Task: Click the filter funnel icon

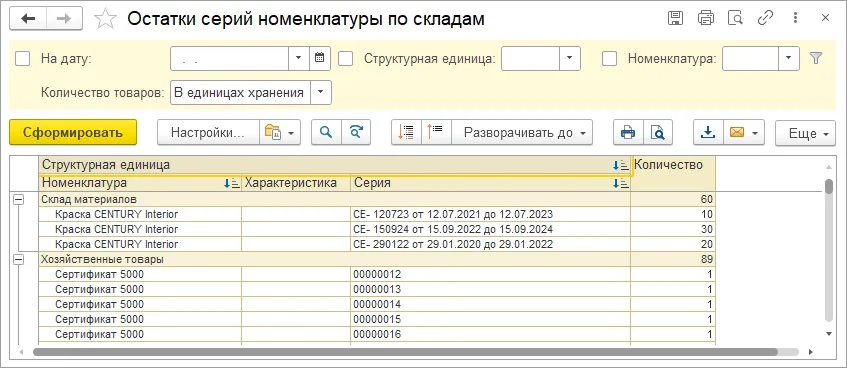Action: coord(816,58)
